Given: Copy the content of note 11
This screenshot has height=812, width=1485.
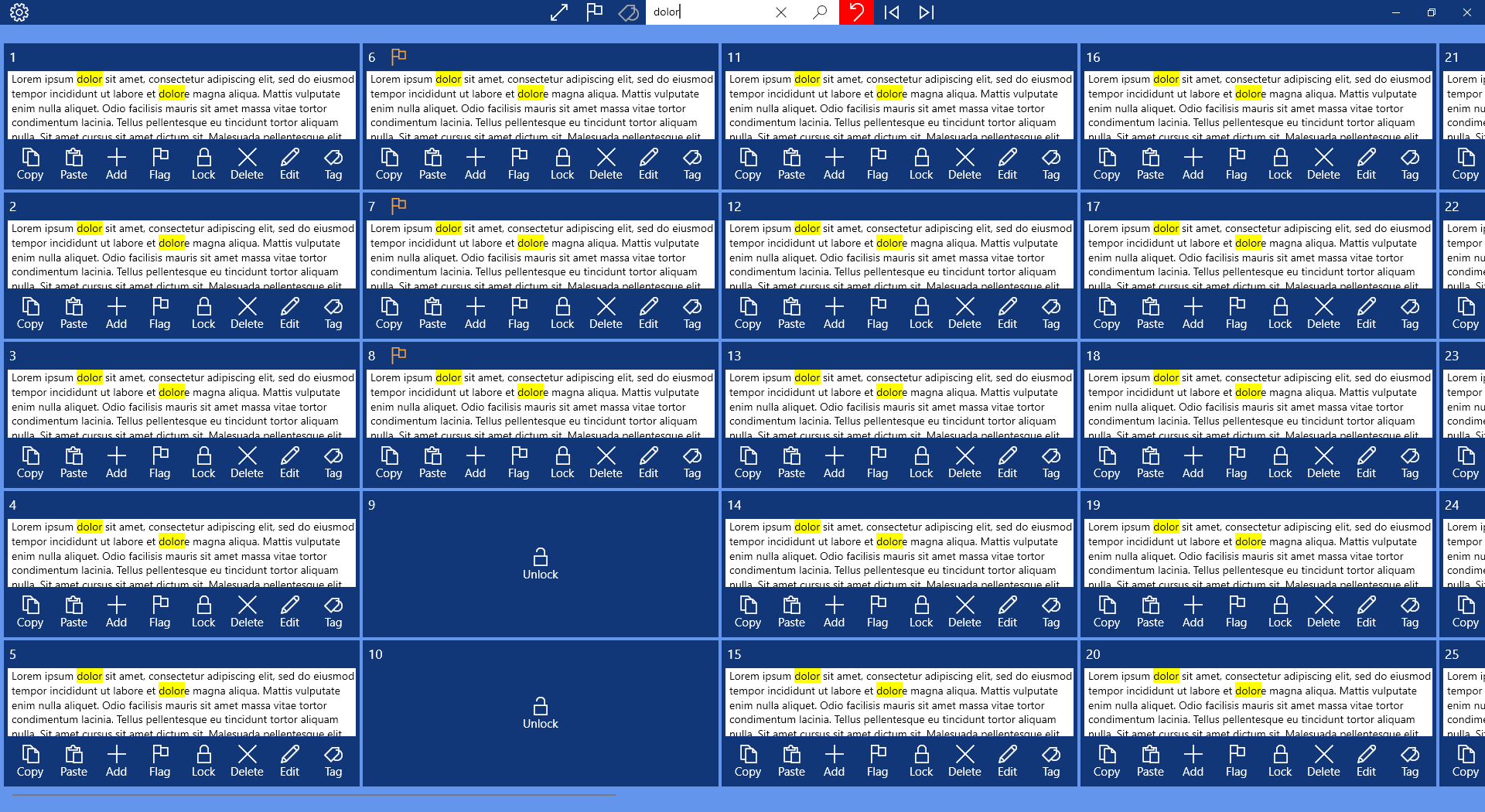Looking at the screenshot, I should click(x=747, y=164).
